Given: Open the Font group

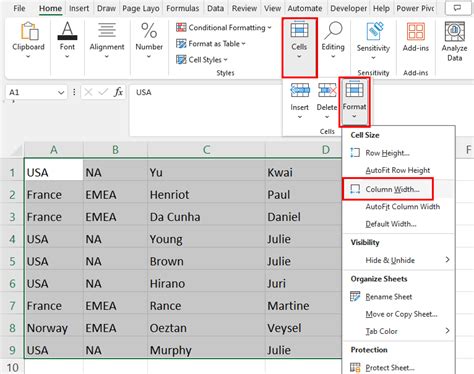Looking at the screenshot, I should (x=67, y=40).
